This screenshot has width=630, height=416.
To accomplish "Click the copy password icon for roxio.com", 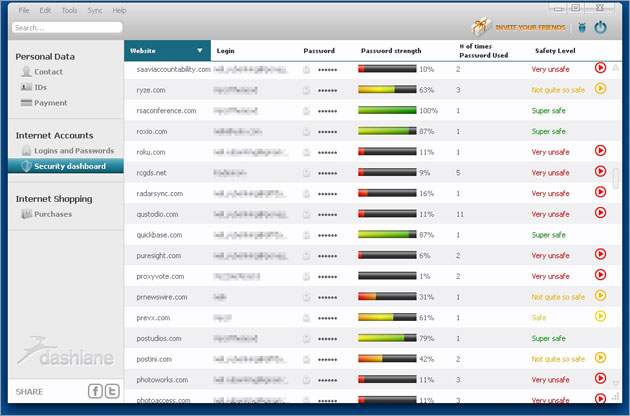I will pos(307,131).
